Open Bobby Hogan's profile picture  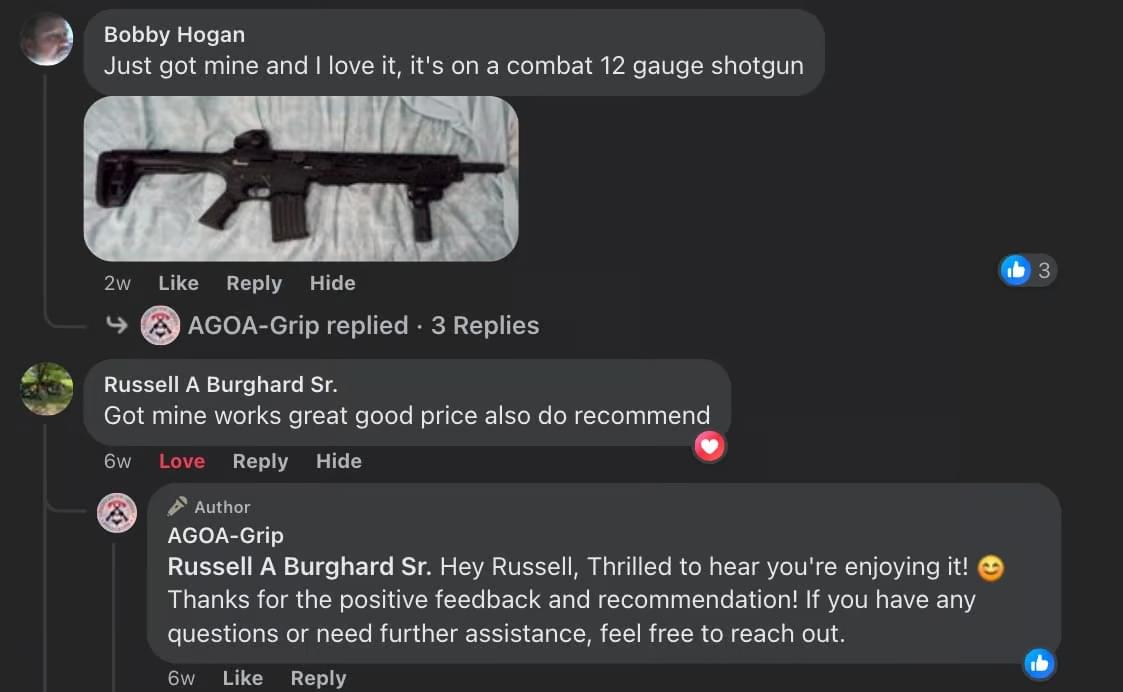click(47, 39)
